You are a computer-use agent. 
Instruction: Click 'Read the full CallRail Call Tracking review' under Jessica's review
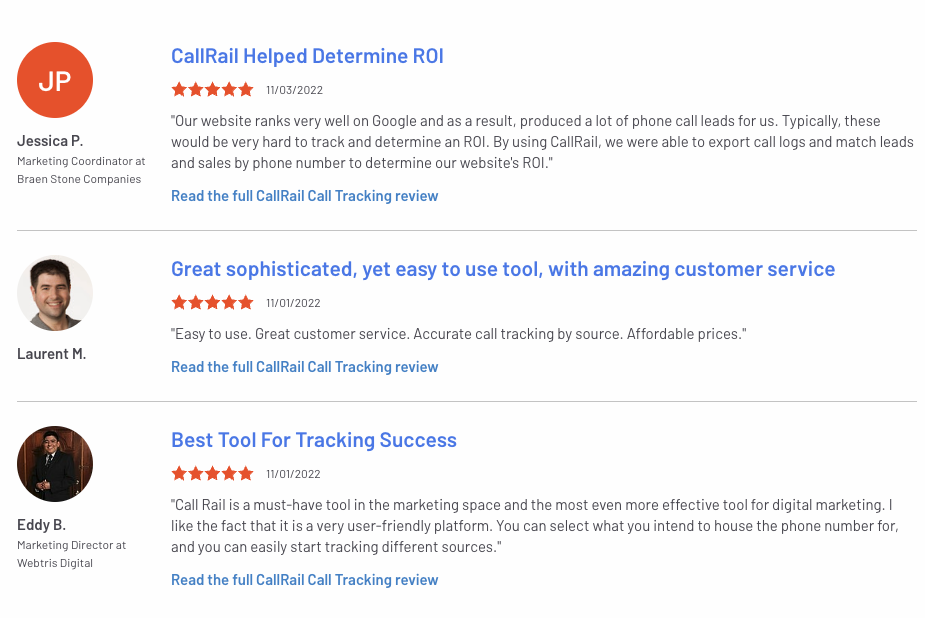[x=304, y=196]
